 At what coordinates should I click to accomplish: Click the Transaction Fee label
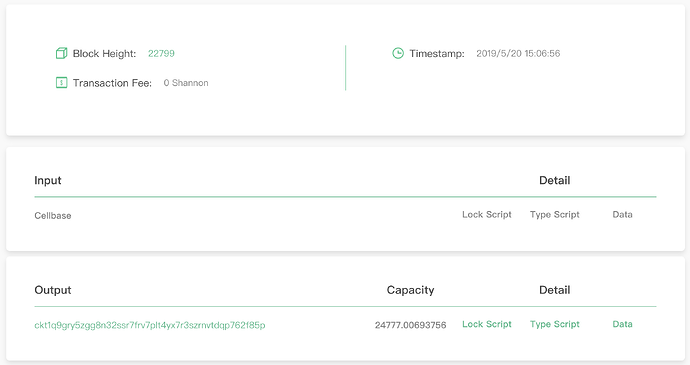tap(112, 83)
